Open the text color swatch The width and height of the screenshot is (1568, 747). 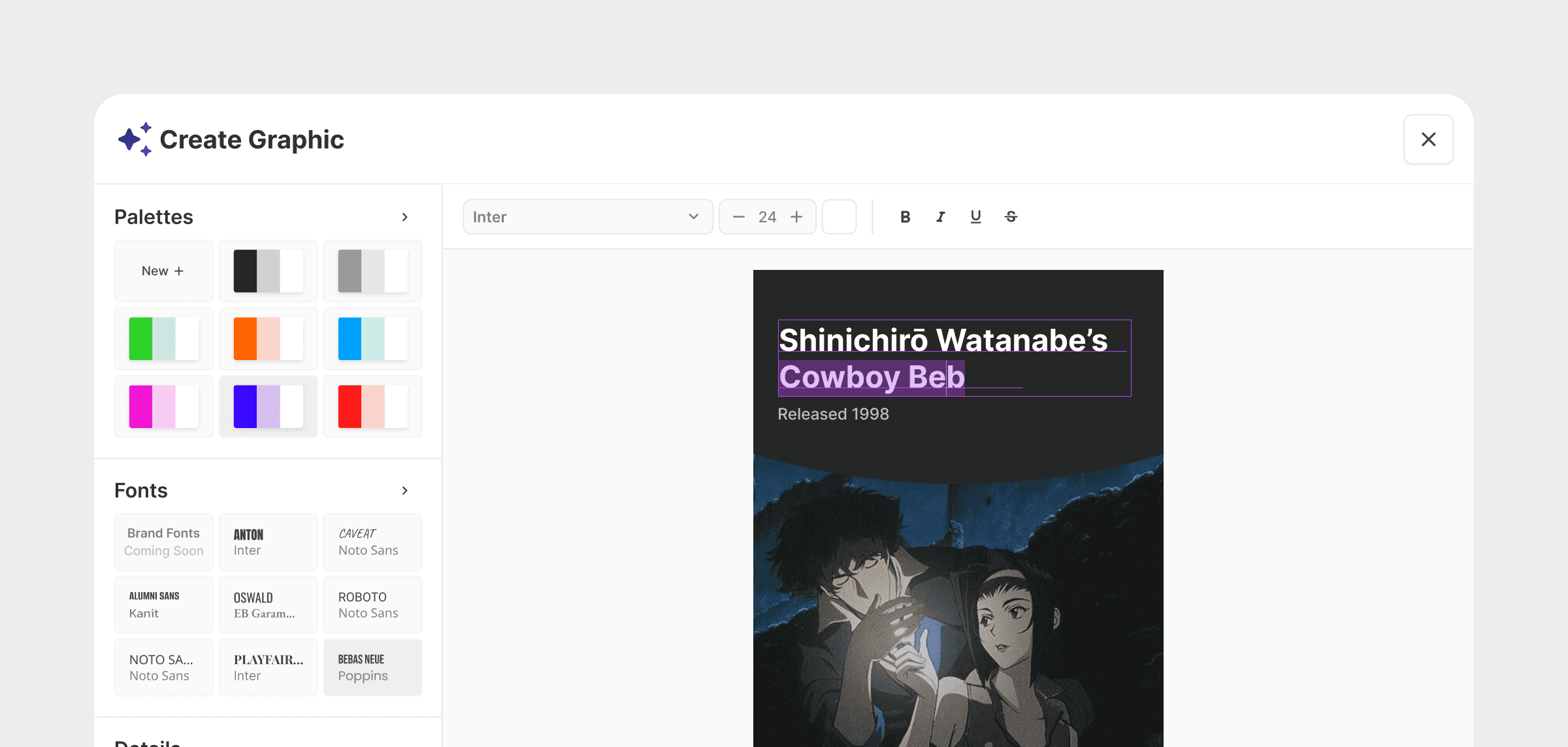click(x=839, y=217)
